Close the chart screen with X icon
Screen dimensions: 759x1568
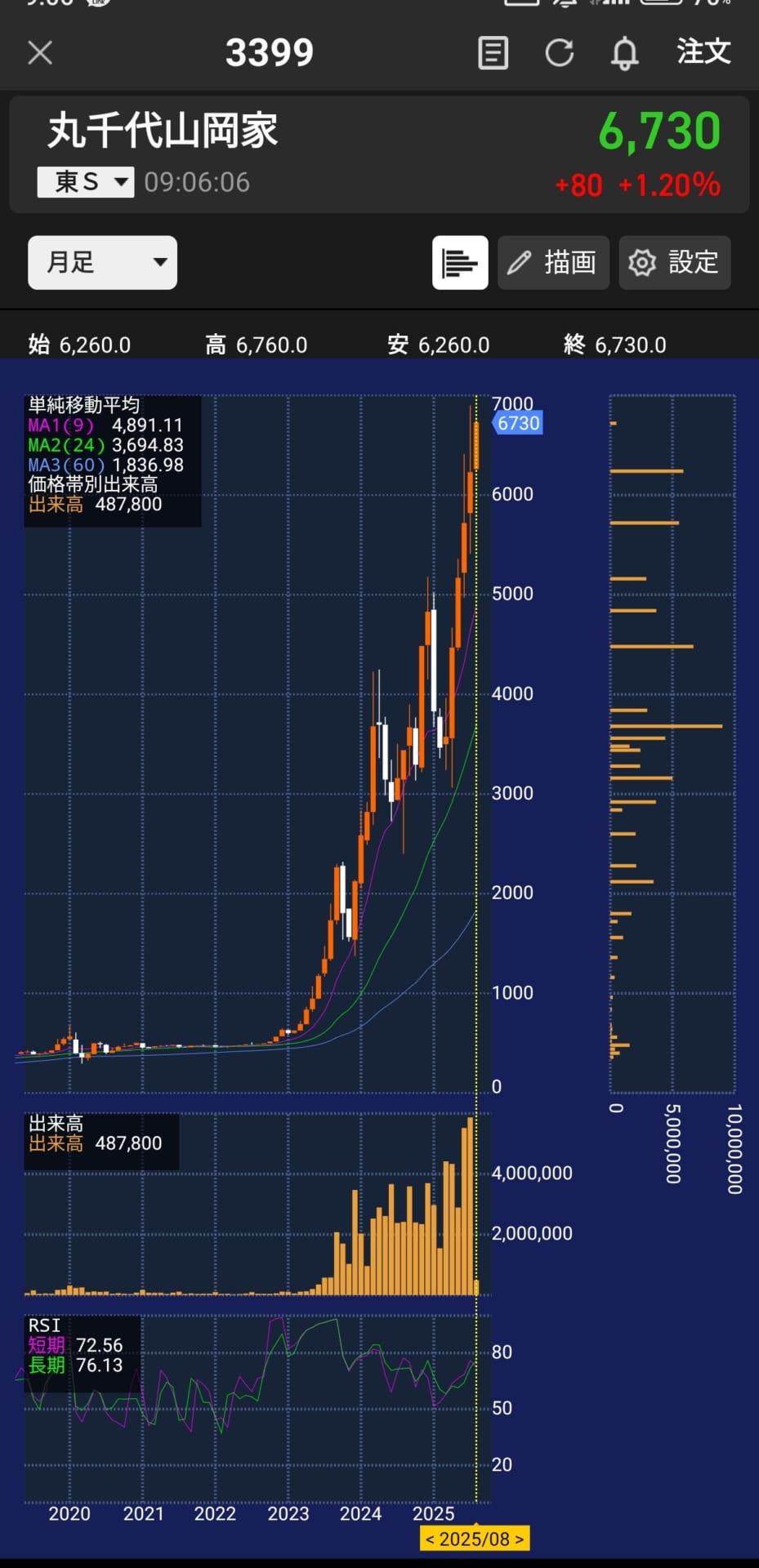coord(40,53)
